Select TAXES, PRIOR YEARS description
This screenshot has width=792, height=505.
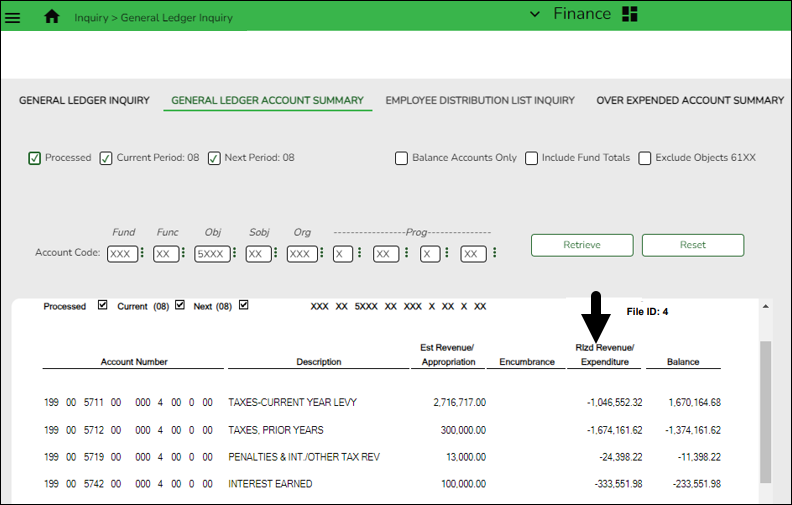click(276, 430)
